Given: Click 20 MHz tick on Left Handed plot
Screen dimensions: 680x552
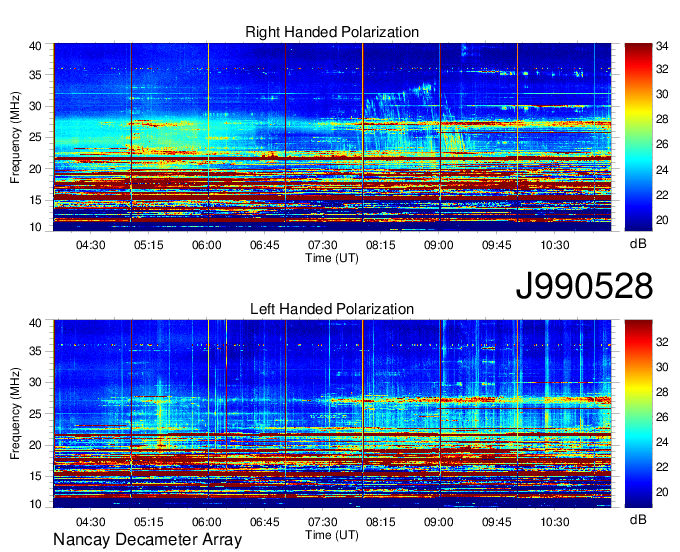Looking at the screenshot, I should 36,445.
